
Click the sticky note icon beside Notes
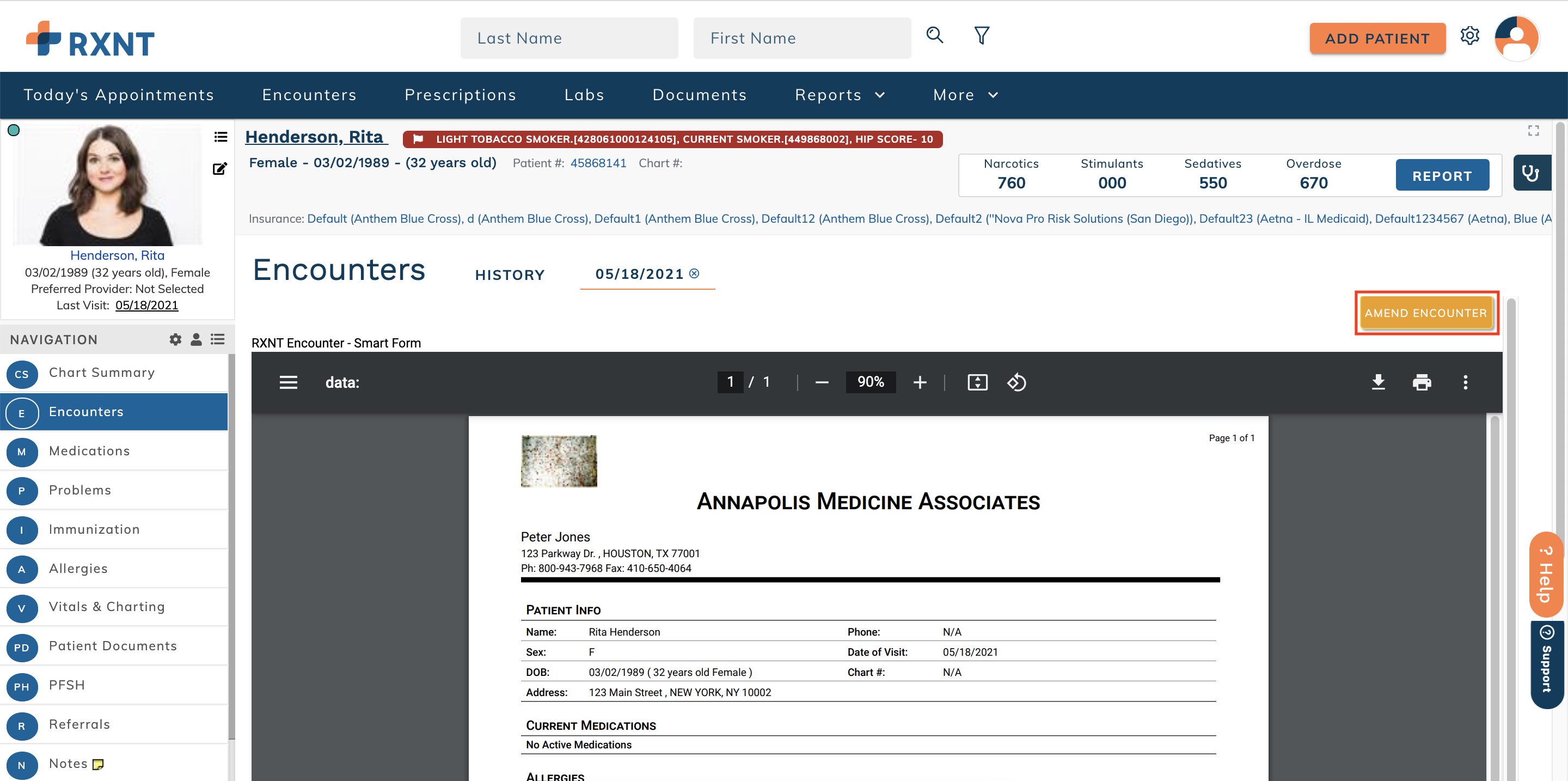(x=98, y=764)
